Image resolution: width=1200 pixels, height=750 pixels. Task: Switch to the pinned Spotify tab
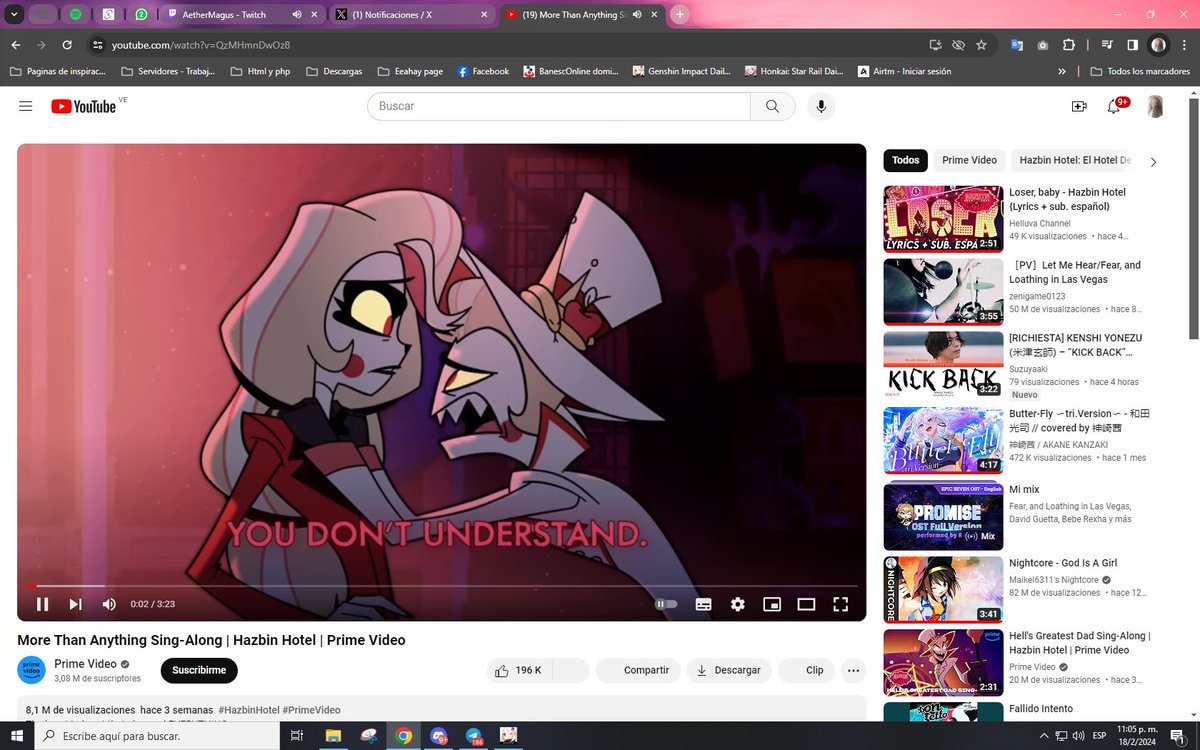[x=76, y=15]
